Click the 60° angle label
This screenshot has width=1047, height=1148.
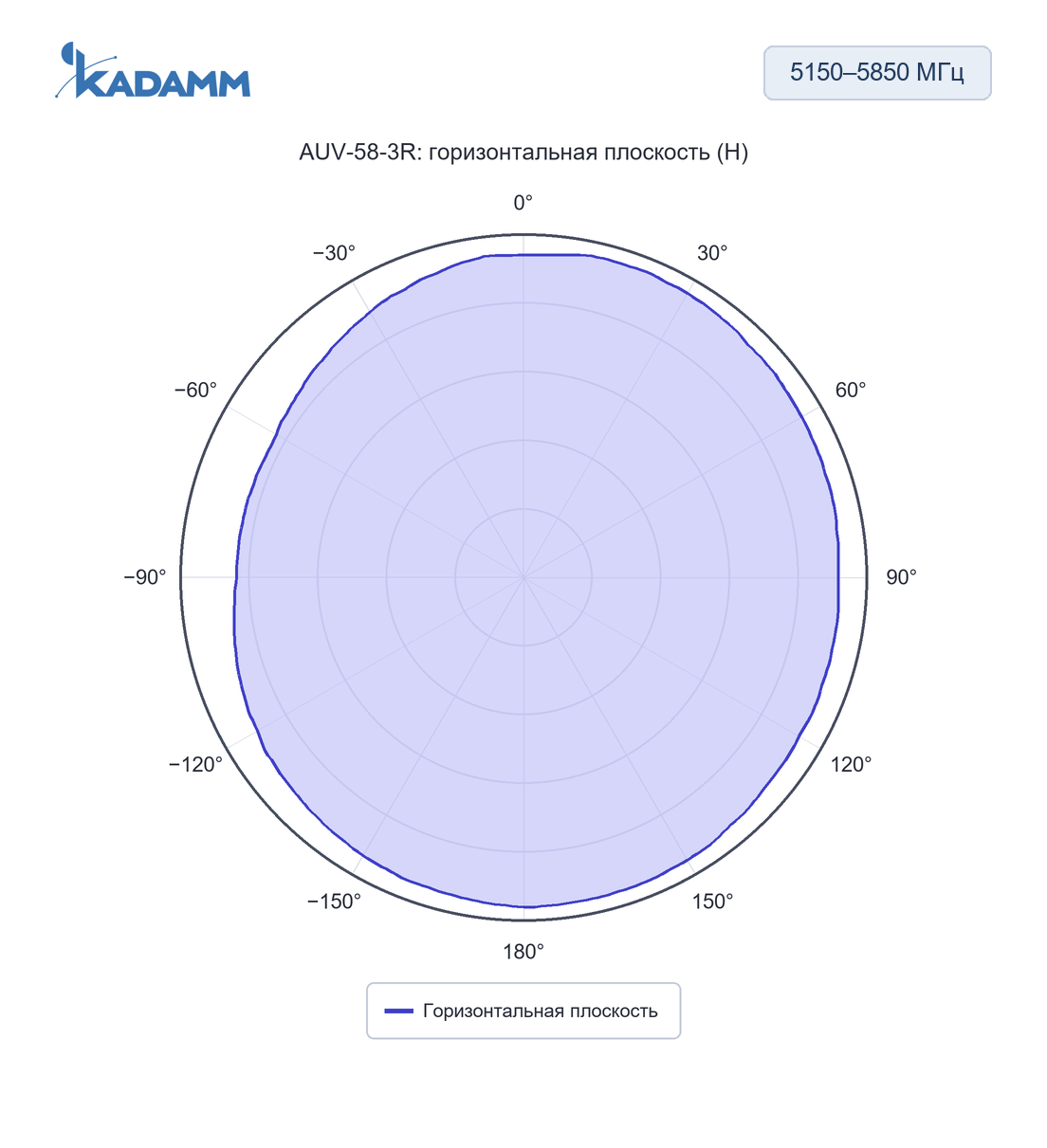[x=851, y=391]
